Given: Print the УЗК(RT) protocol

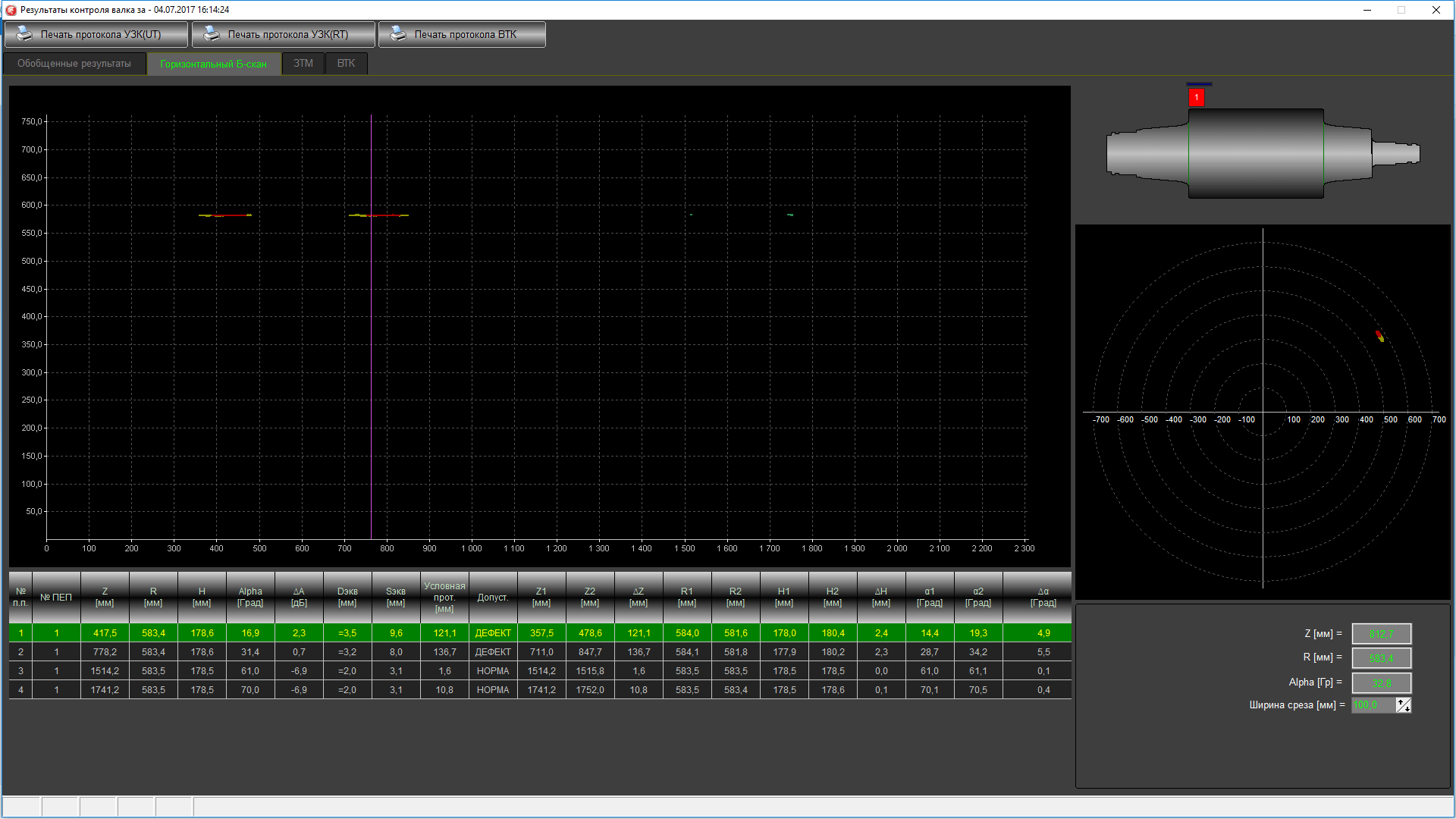Looking at the screenshot, I should [284, 34].
